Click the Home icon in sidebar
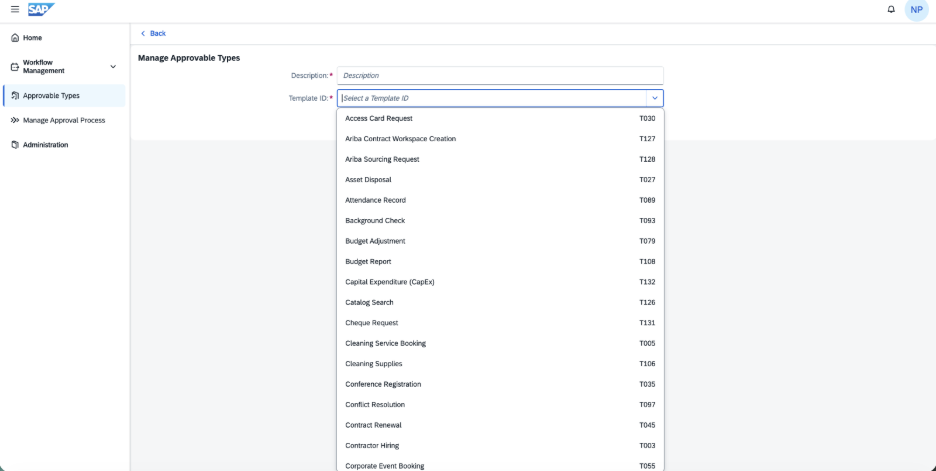The height and width of the screenshot is (471, 936). click(x=15, y=38)
